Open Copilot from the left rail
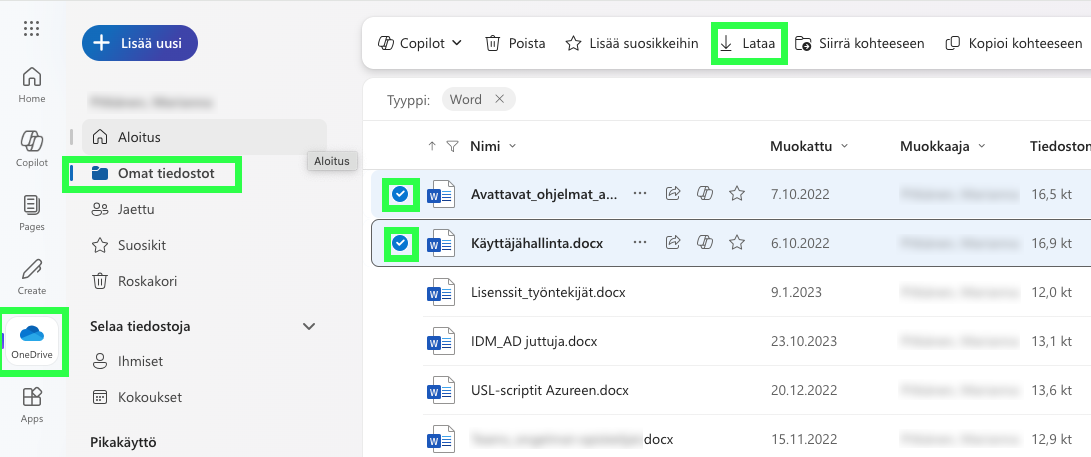 [x=31, y=149]
